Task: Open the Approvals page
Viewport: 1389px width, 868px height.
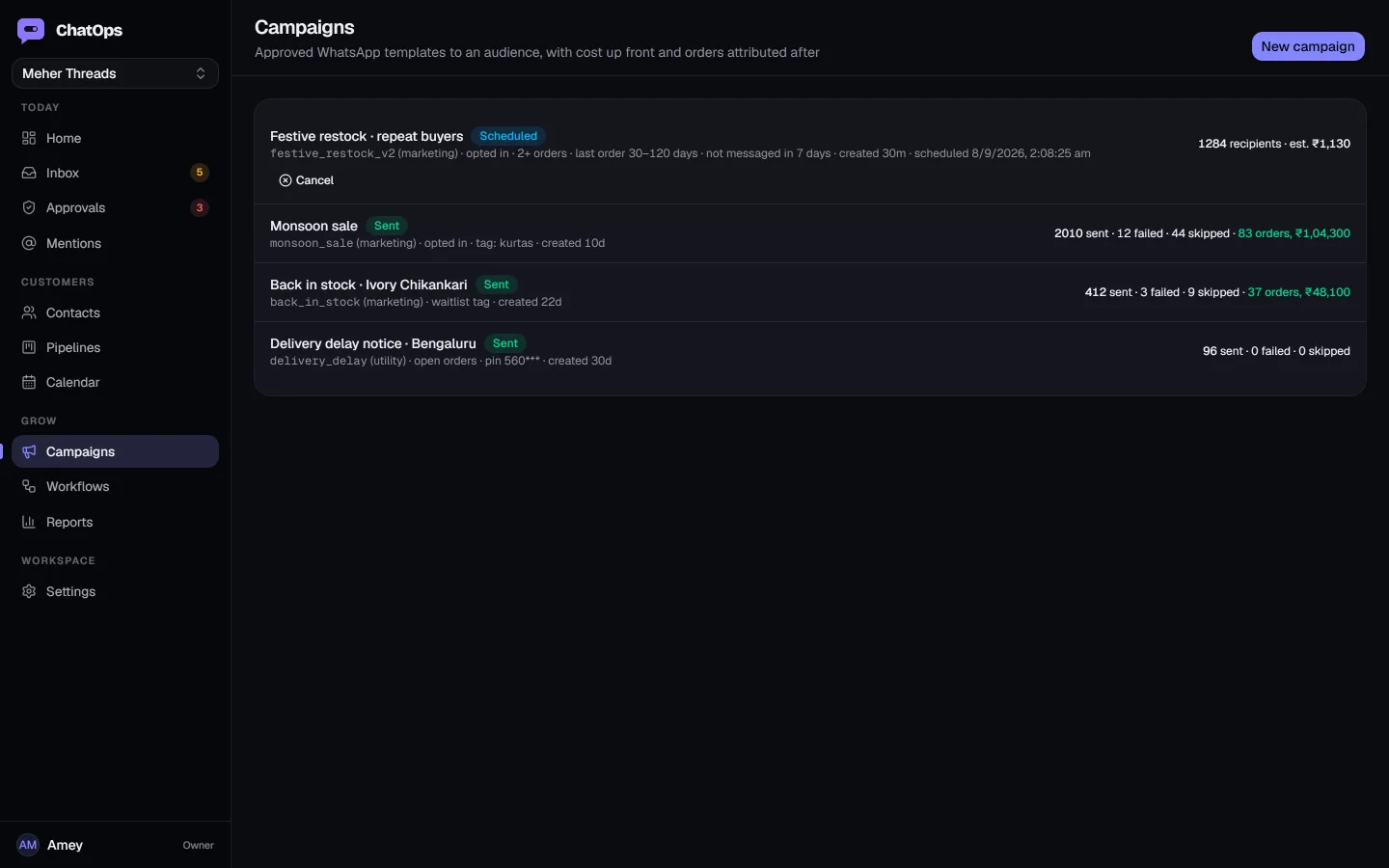Action: (x=115, y=207)
